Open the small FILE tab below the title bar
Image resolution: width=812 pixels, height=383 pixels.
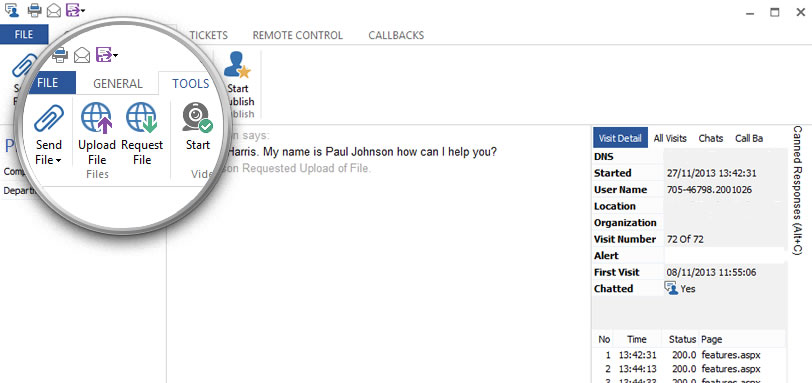tap(24, 35)
